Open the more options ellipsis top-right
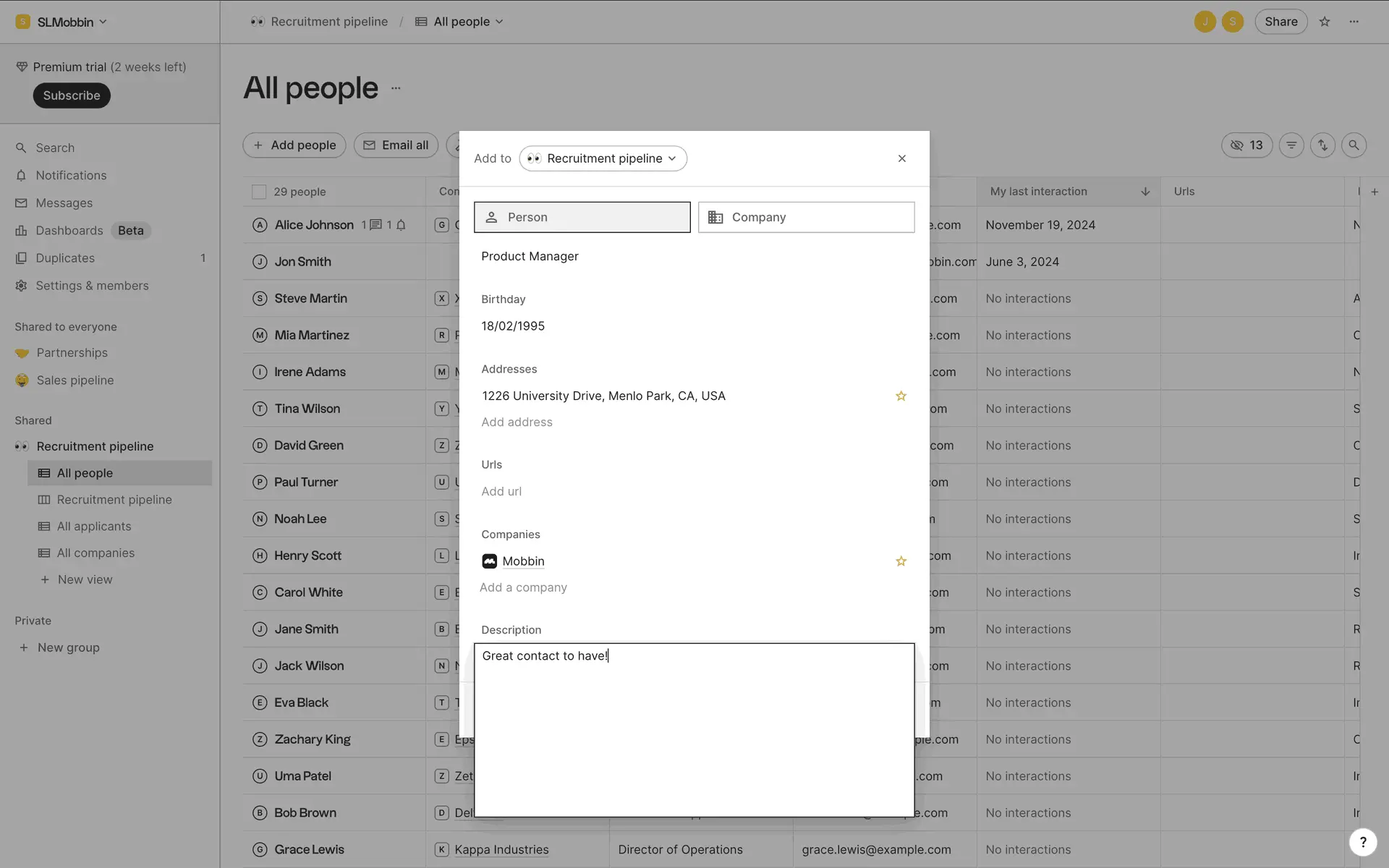Image resolution: width=1389 pixels, height=868 pixels. click(x=1354, y=22)
